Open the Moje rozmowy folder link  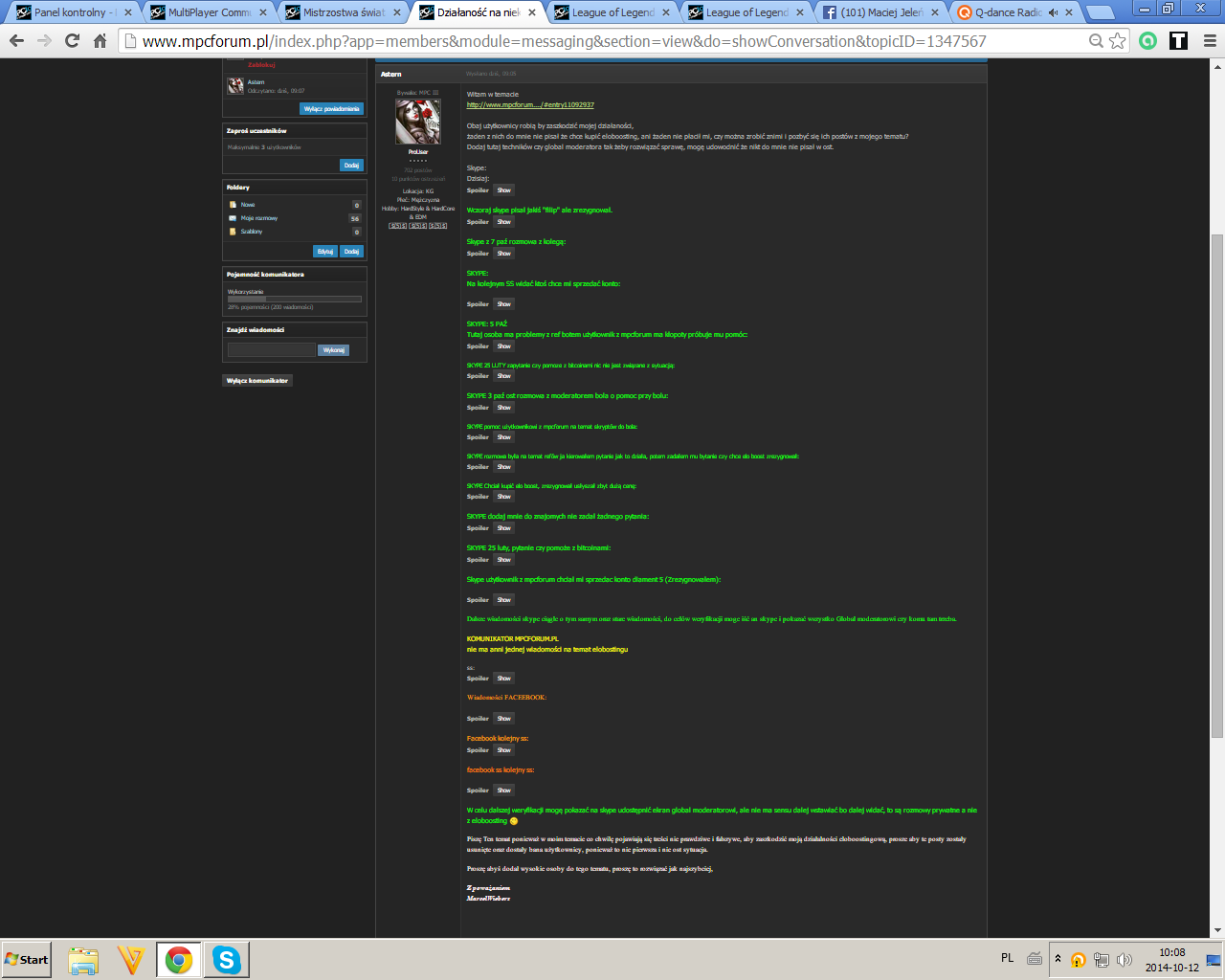(x=258, y=218)
